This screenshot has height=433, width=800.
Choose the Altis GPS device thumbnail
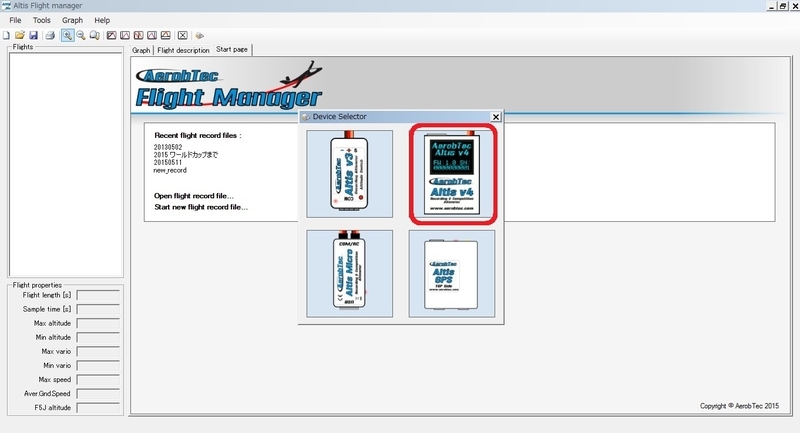(452, 273)
